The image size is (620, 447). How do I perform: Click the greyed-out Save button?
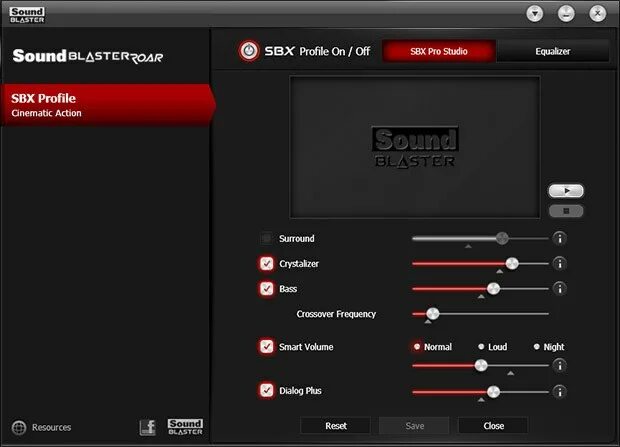(x=414, y=426)
